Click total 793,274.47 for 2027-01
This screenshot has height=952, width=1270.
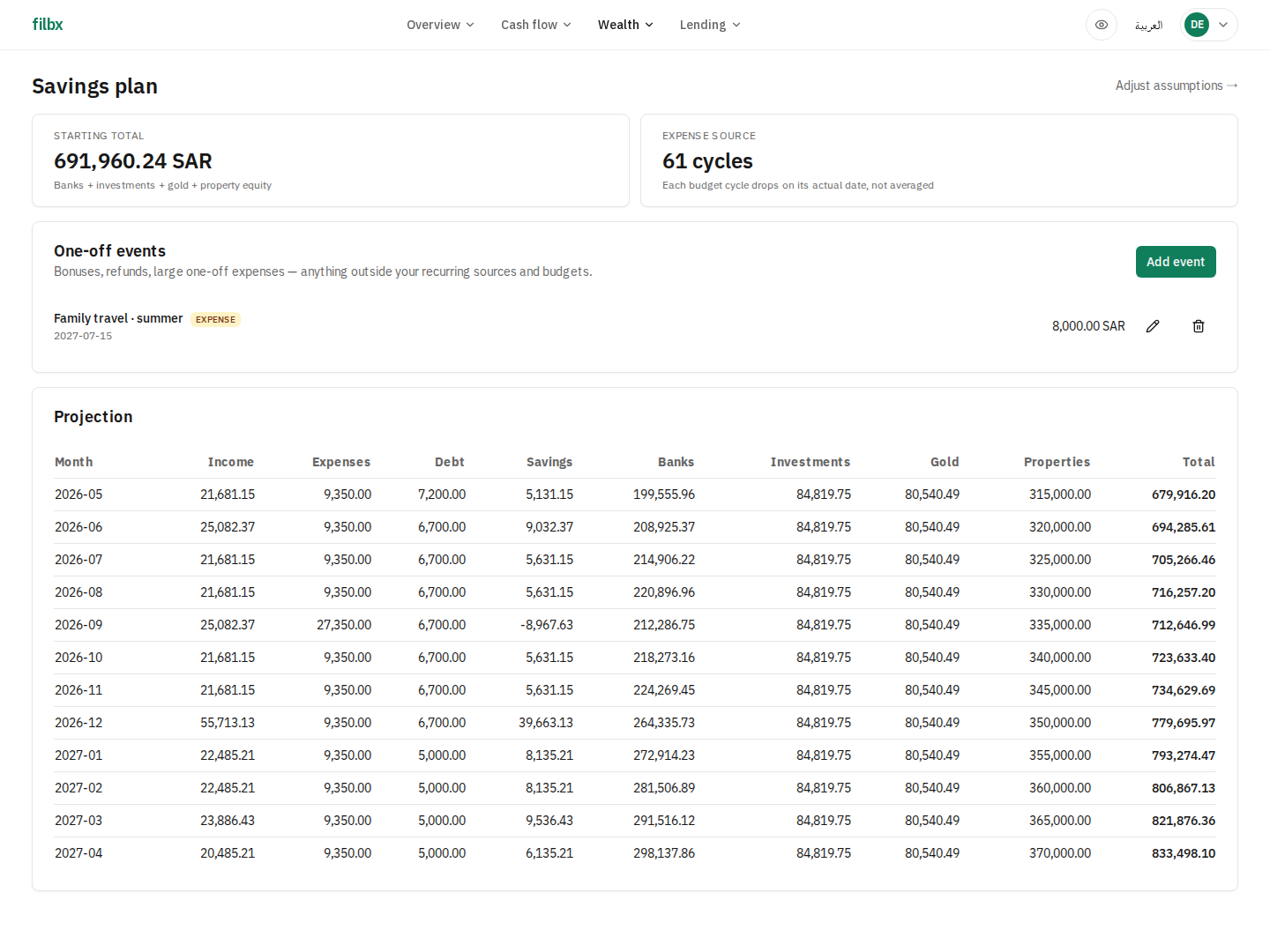tap(1184, 755)
